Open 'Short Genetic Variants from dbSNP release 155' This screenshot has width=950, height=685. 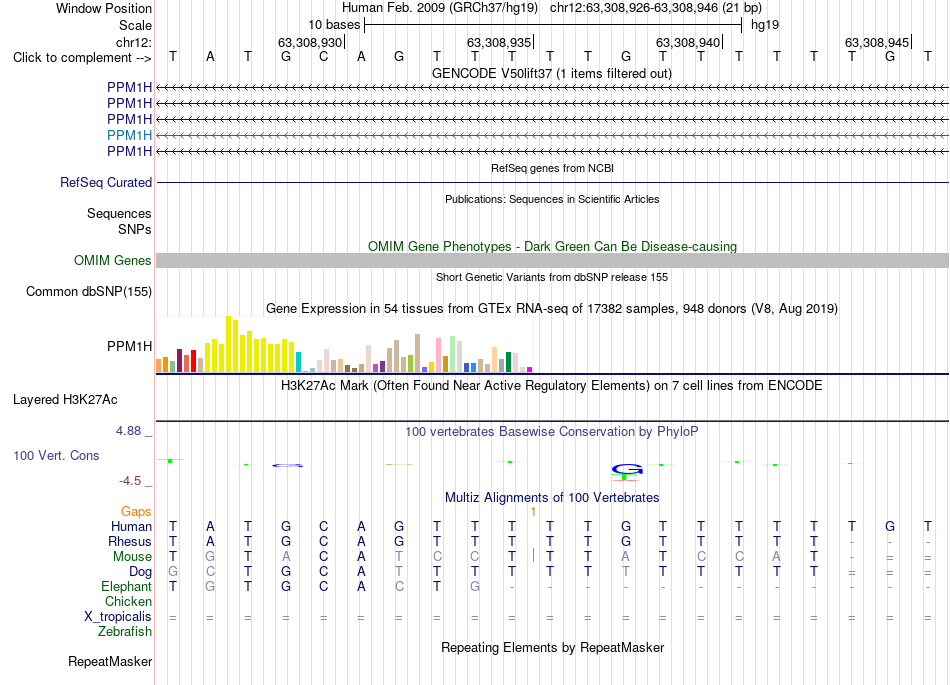tap(552, 277)
